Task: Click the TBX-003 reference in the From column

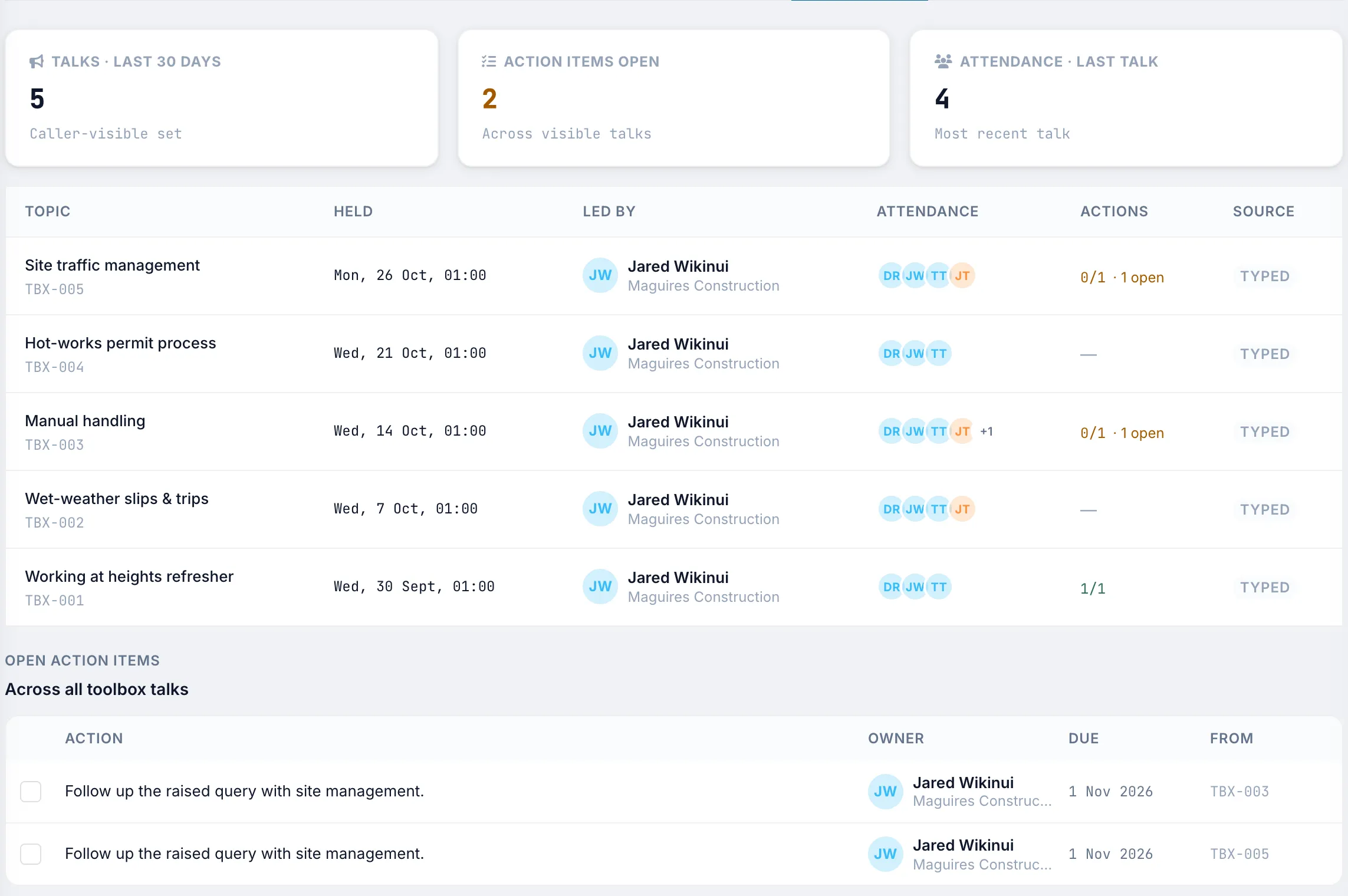Action: pos(1239,792)
